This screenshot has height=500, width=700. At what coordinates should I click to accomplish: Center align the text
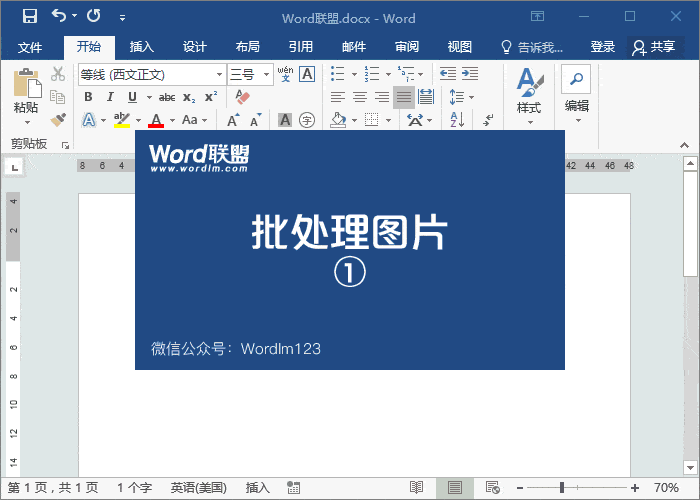click(x=360, y=97)
